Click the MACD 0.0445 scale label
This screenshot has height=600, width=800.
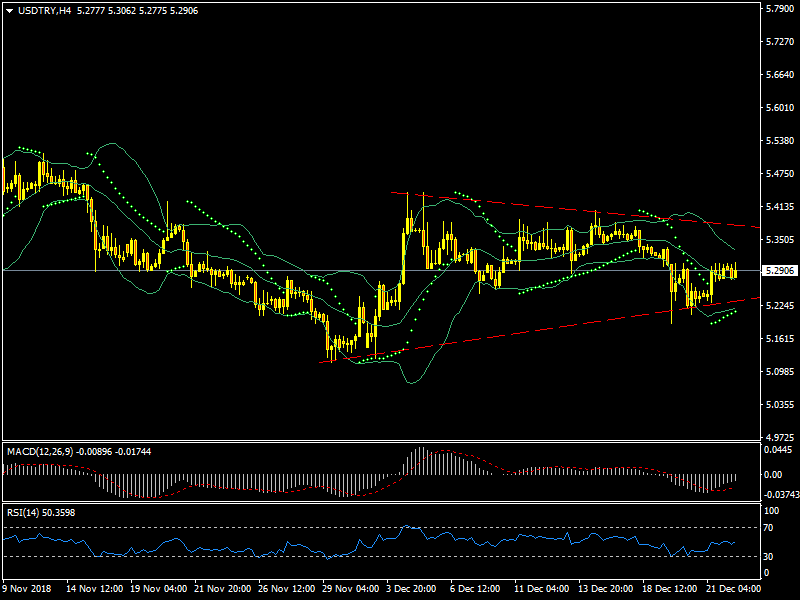coord(776,450)
